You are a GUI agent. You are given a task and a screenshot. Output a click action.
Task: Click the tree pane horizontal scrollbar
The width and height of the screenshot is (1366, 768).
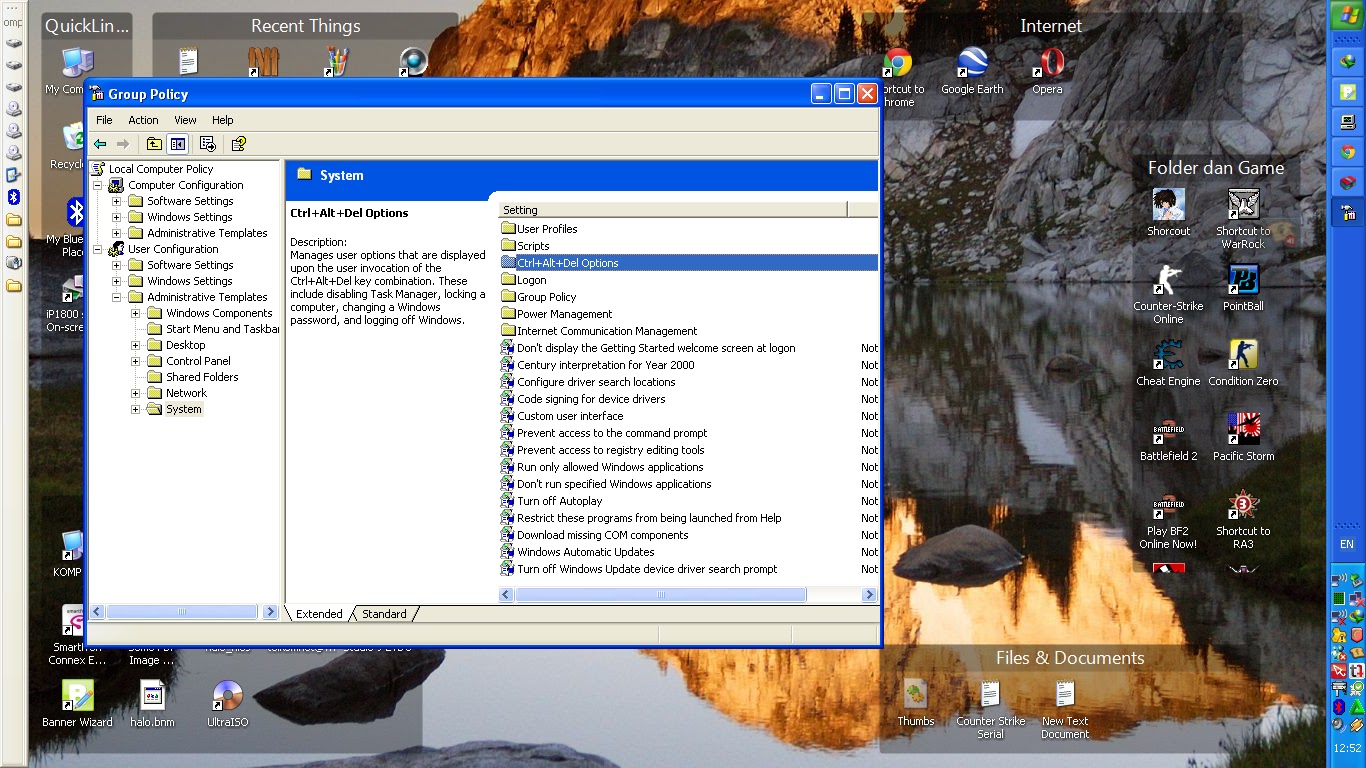(184, 612)
